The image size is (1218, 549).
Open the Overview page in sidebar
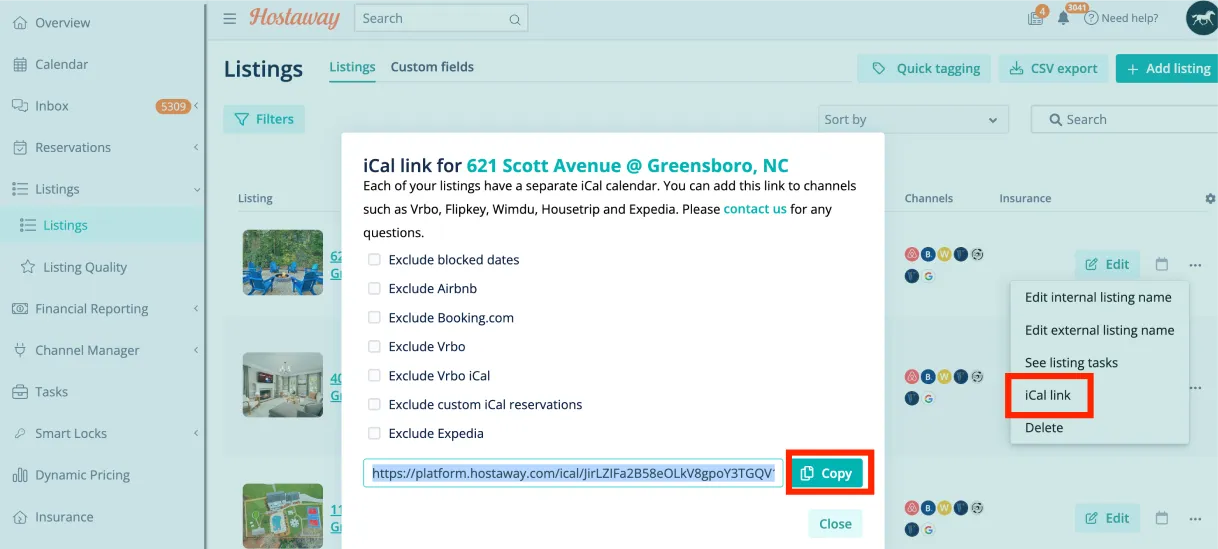coord(51,22)
